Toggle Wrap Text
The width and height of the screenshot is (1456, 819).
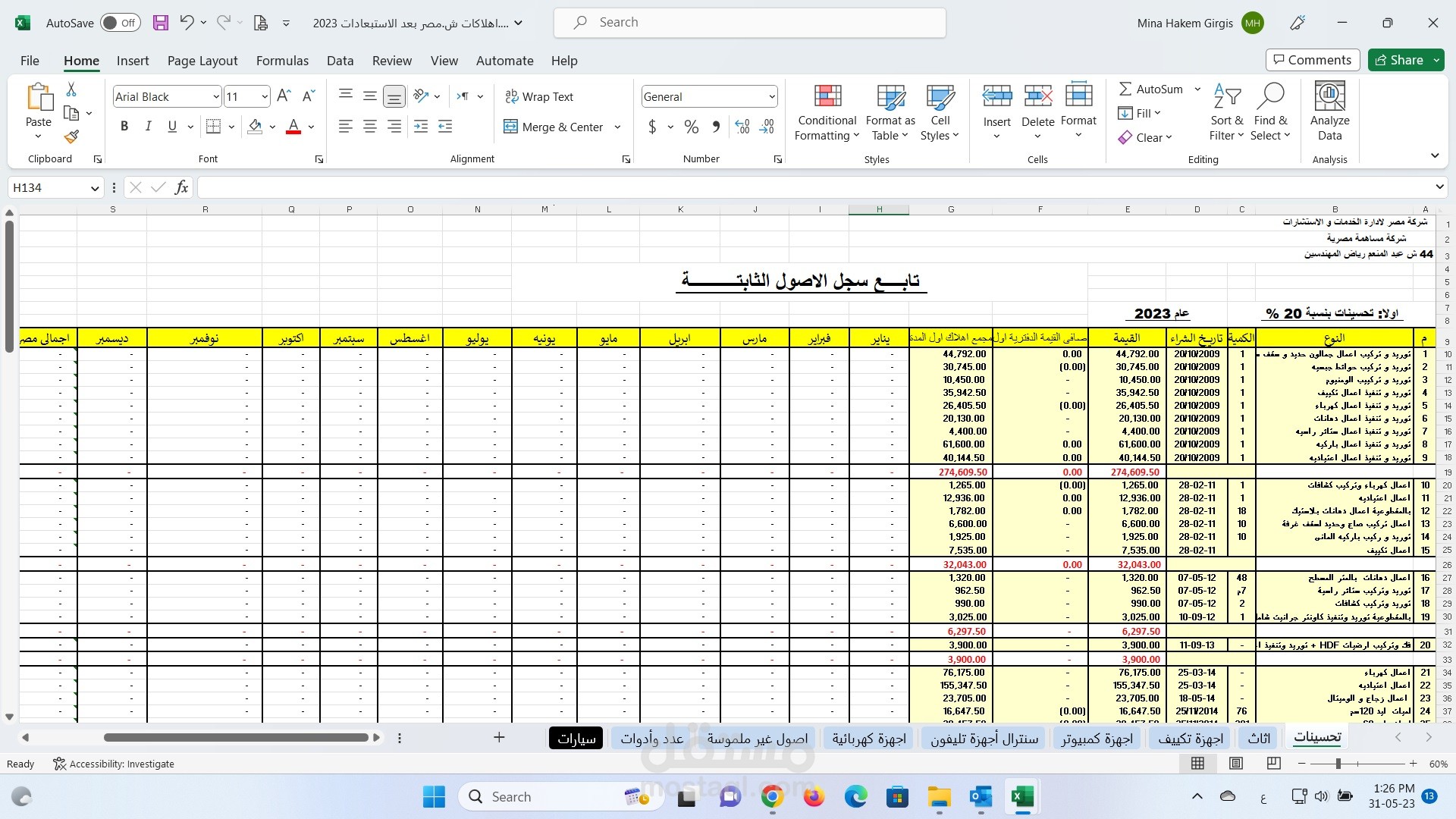[539, 96]
